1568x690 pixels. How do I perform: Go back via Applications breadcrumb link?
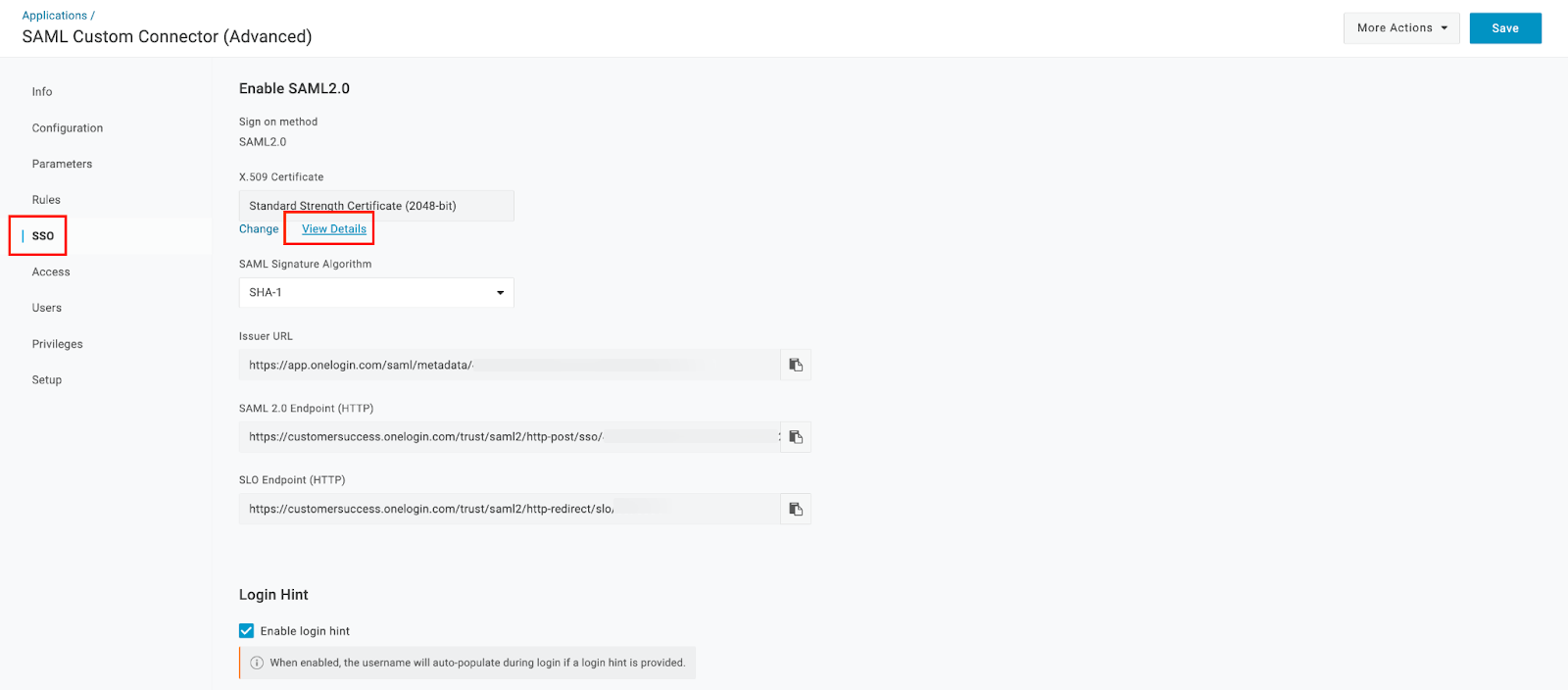55,16
